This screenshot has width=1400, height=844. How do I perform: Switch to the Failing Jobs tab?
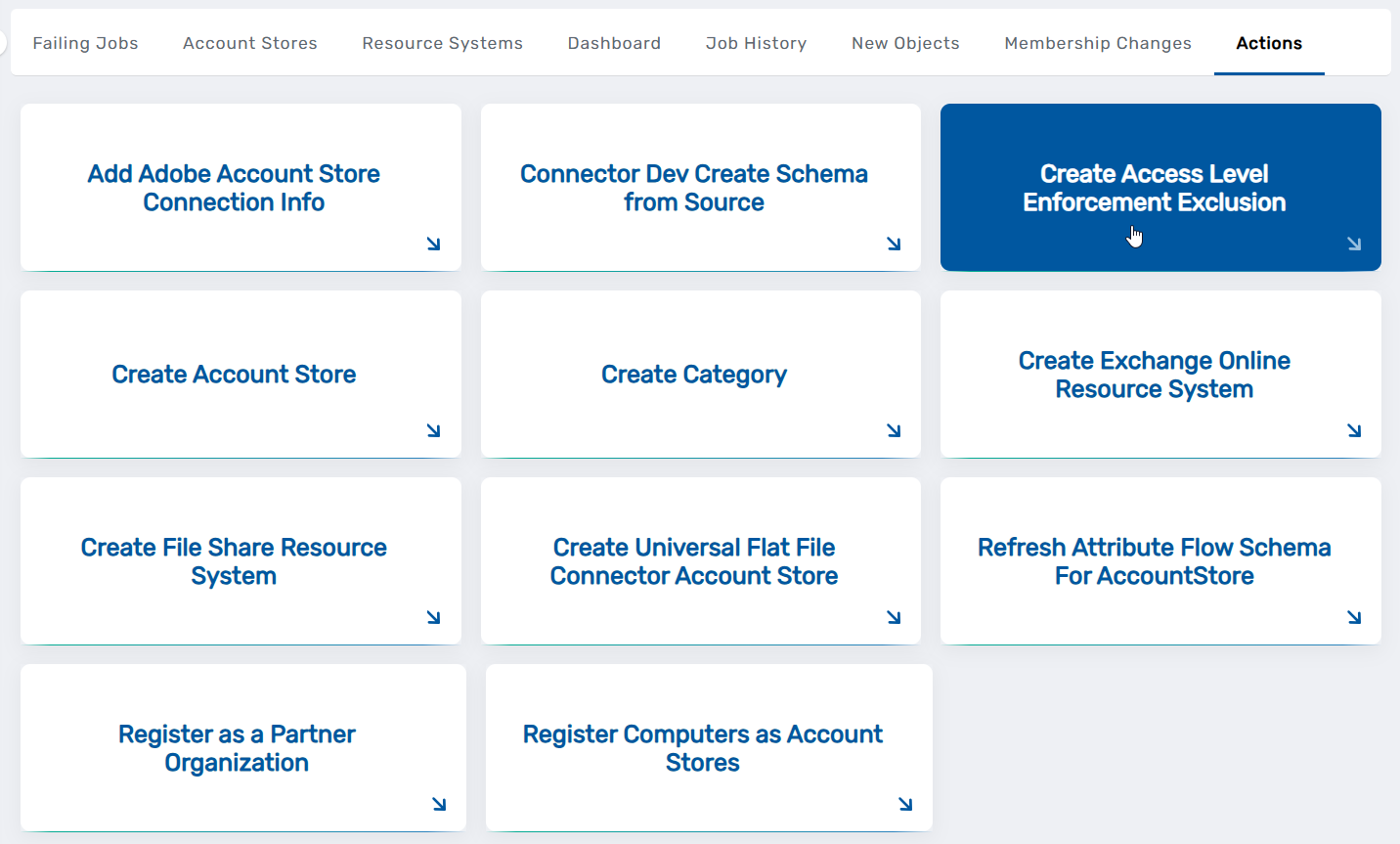click(x=85, y=43)
